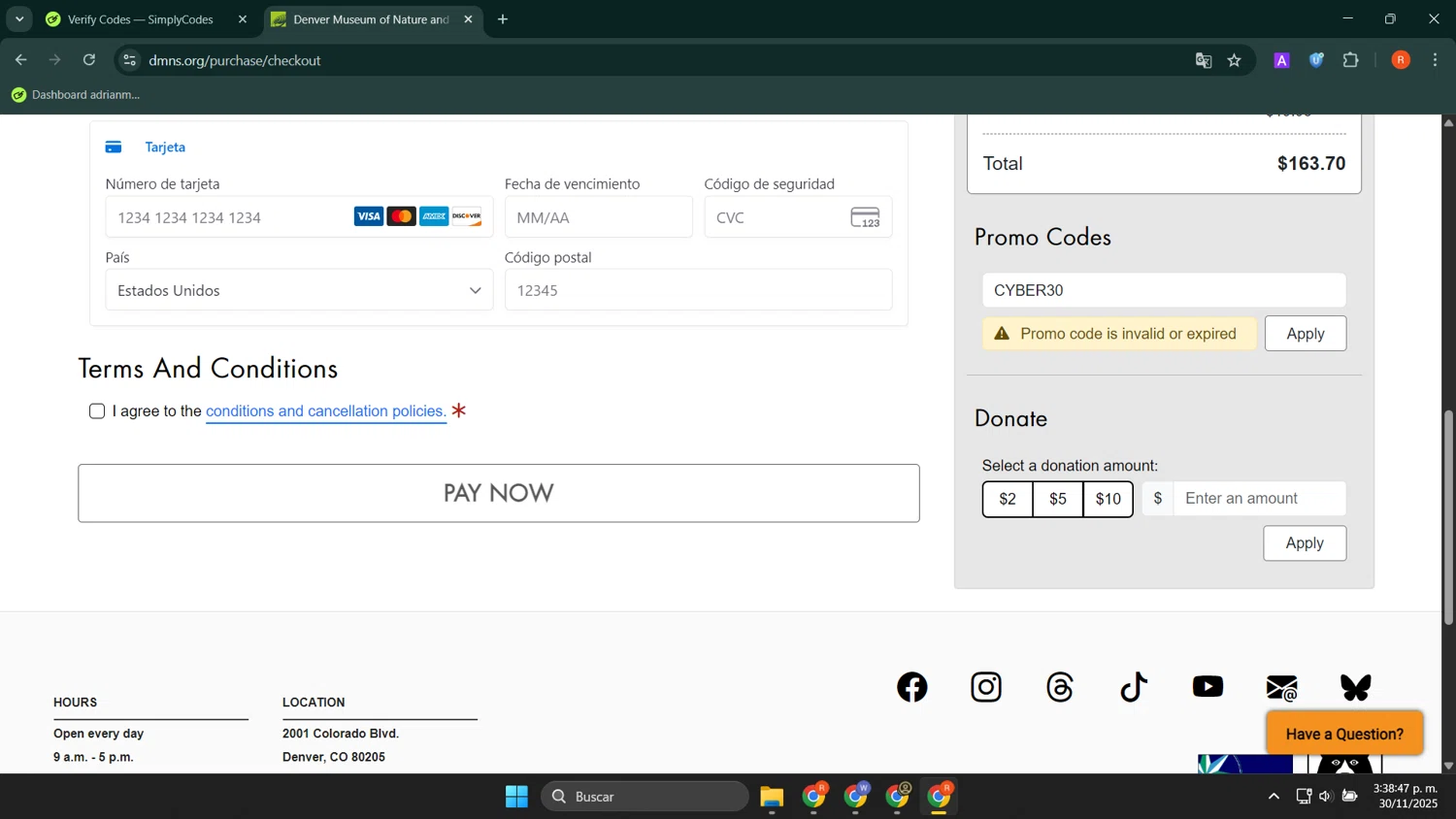
Task: Agree to the conditions and cancellation policies checkbox
Action: tap(97, 411)
